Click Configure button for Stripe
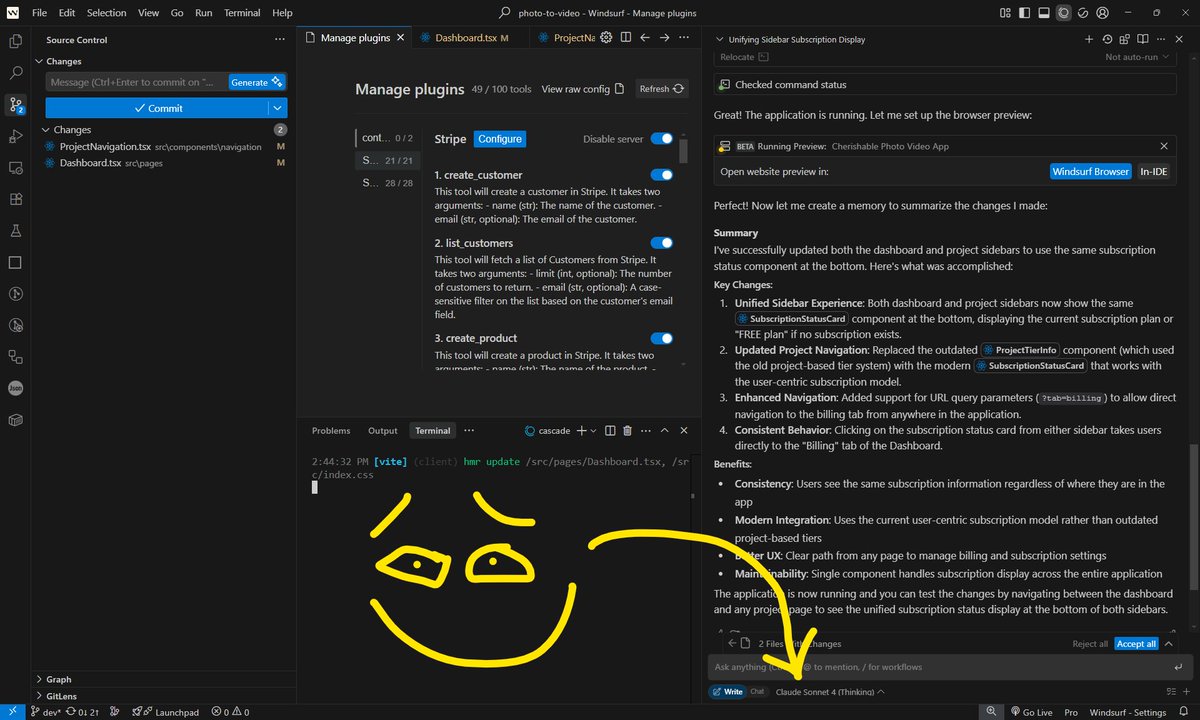This screenshot has width=1200, height=720. point(499,139)
